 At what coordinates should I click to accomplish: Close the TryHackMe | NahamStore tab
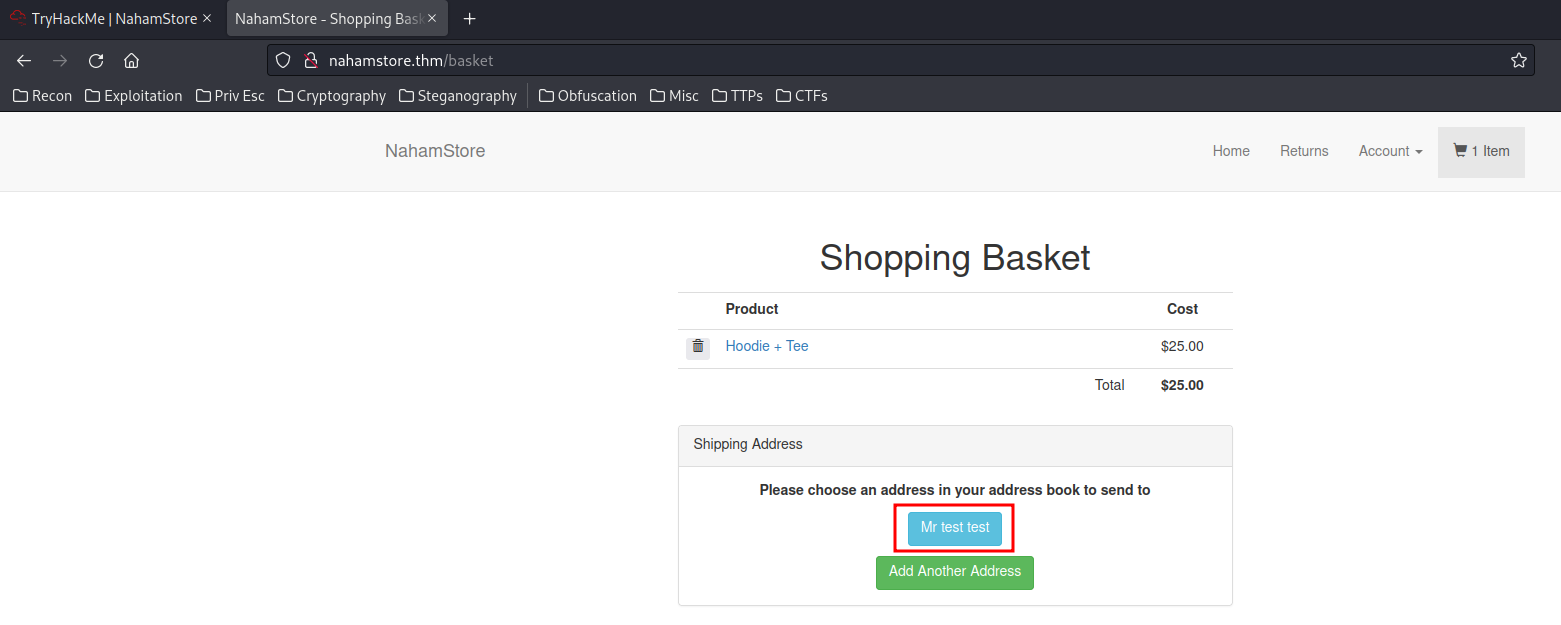[207, 19]
